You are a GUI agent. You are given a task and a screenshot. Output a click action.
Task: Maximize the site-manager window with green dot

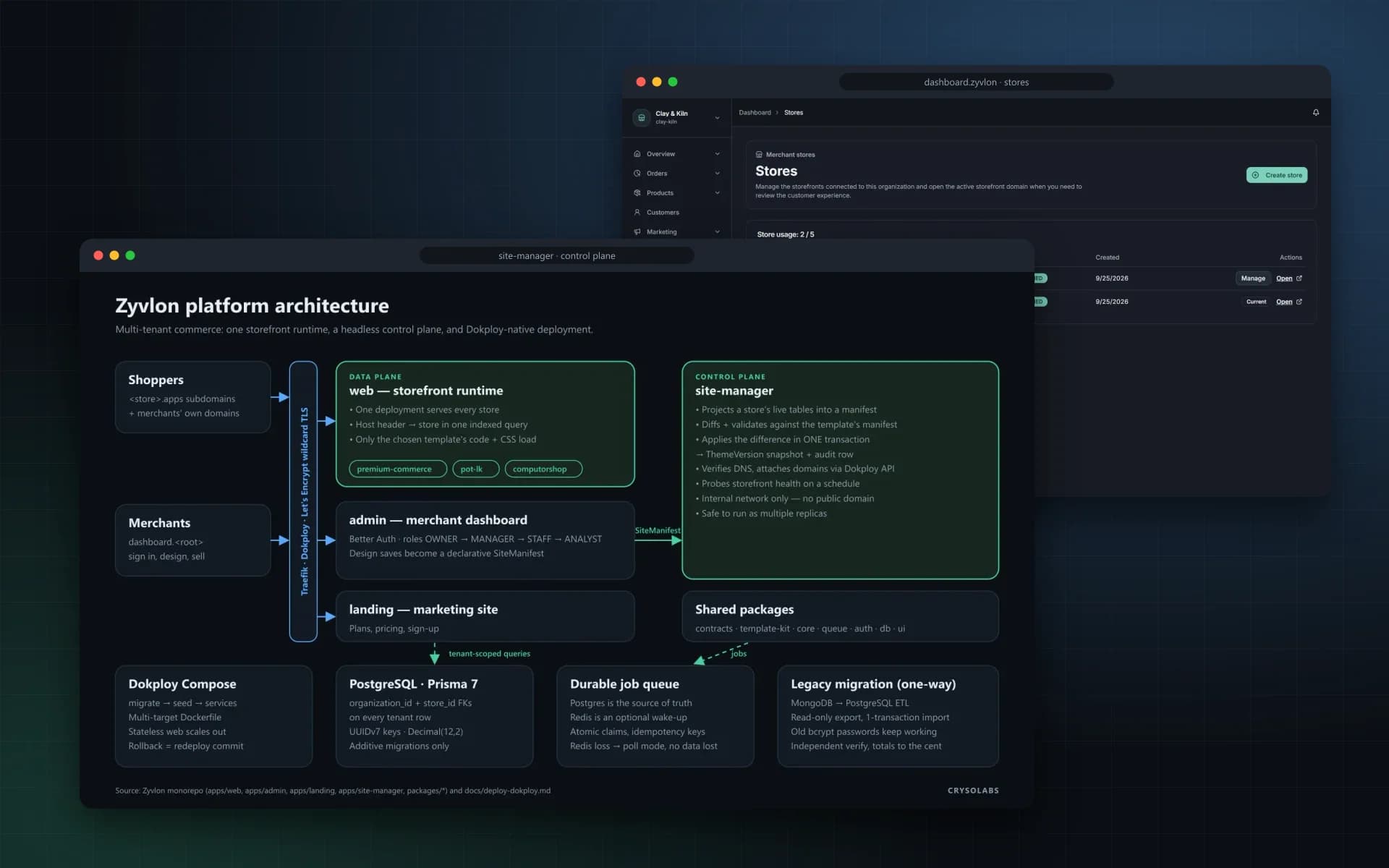click(x=130, y=255)
